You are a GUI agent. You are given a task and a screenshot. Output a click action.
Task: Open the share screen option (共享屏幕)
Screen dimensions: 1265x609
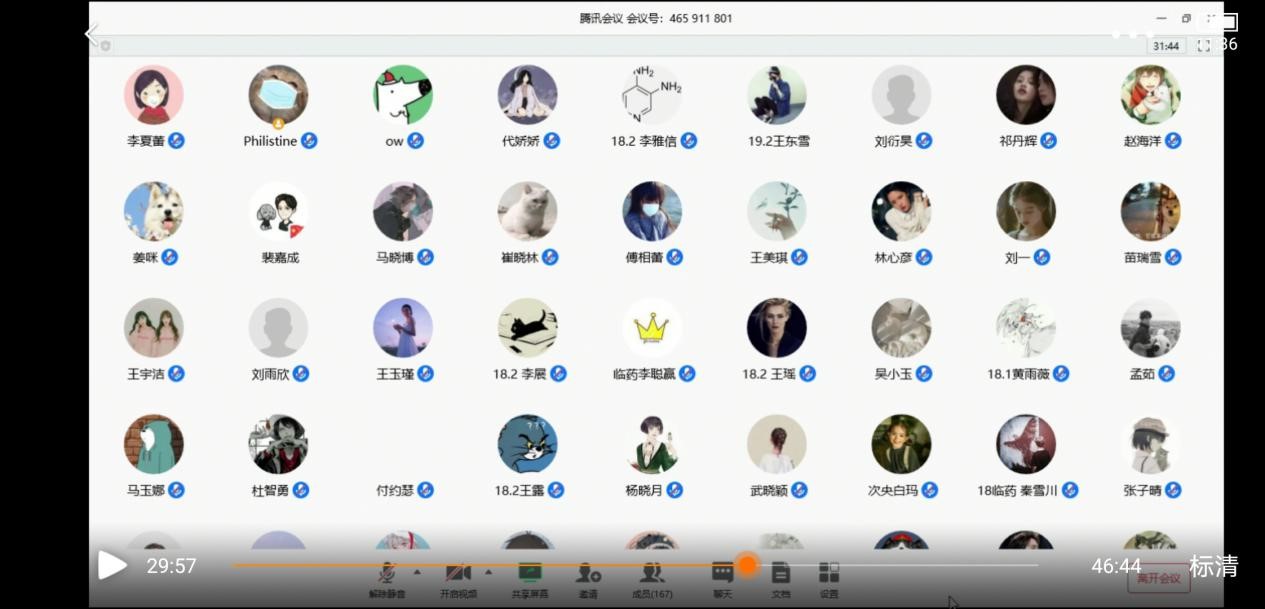coord(529,574)
